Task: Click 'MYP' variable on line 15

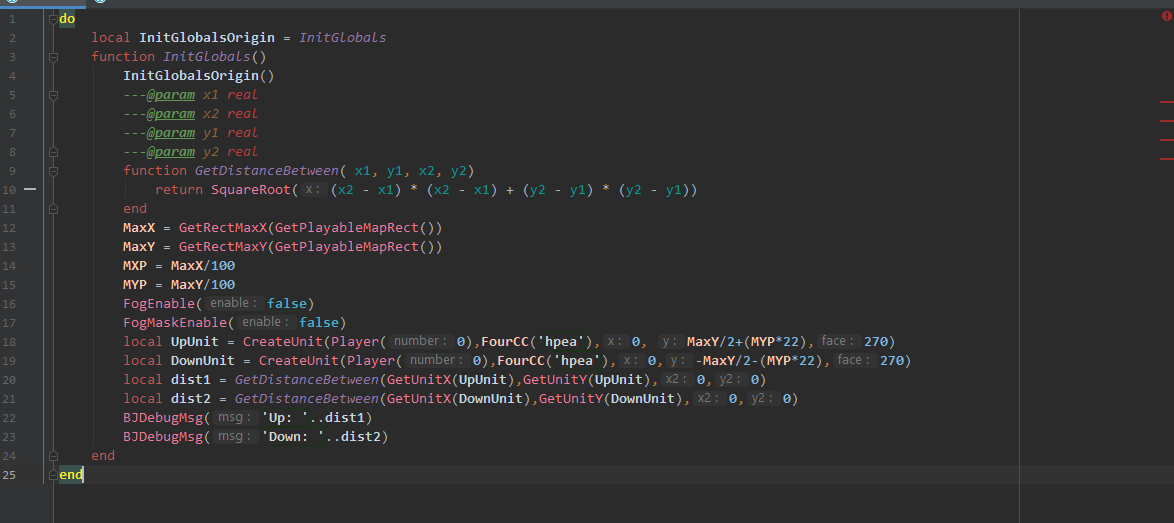Action: [136, 285]
